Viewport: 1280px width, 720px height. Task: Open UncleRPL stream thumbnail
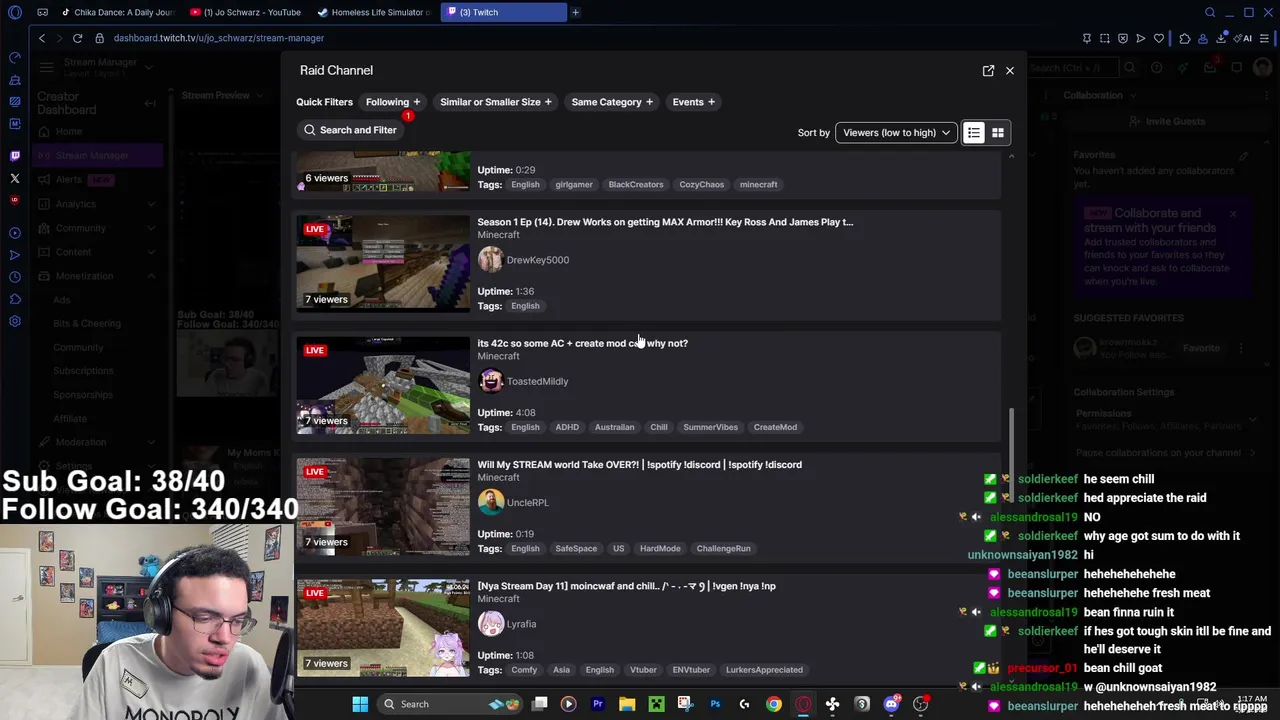[382, 507]
